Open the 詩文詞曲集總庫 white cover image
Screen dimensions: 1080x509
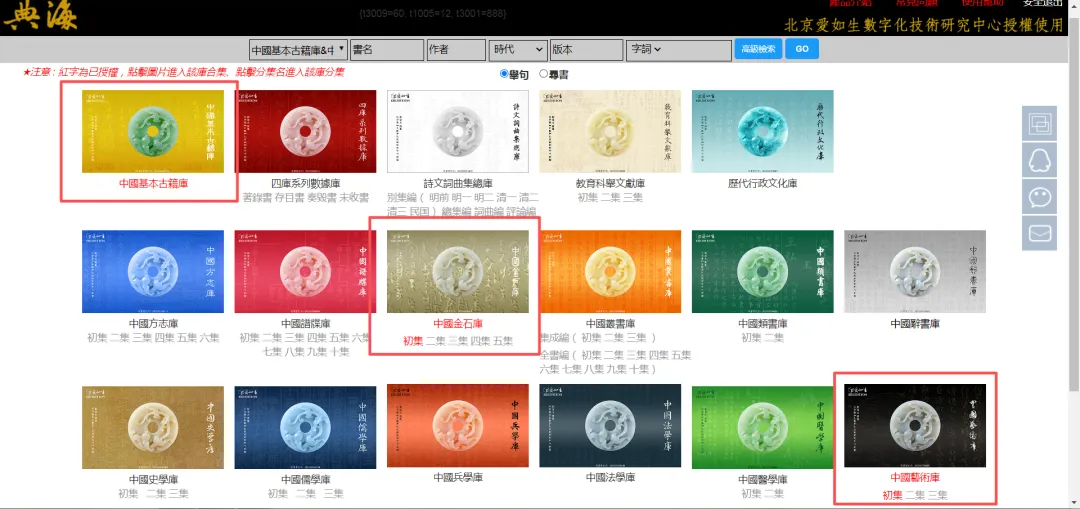click(x=458, y=131)
